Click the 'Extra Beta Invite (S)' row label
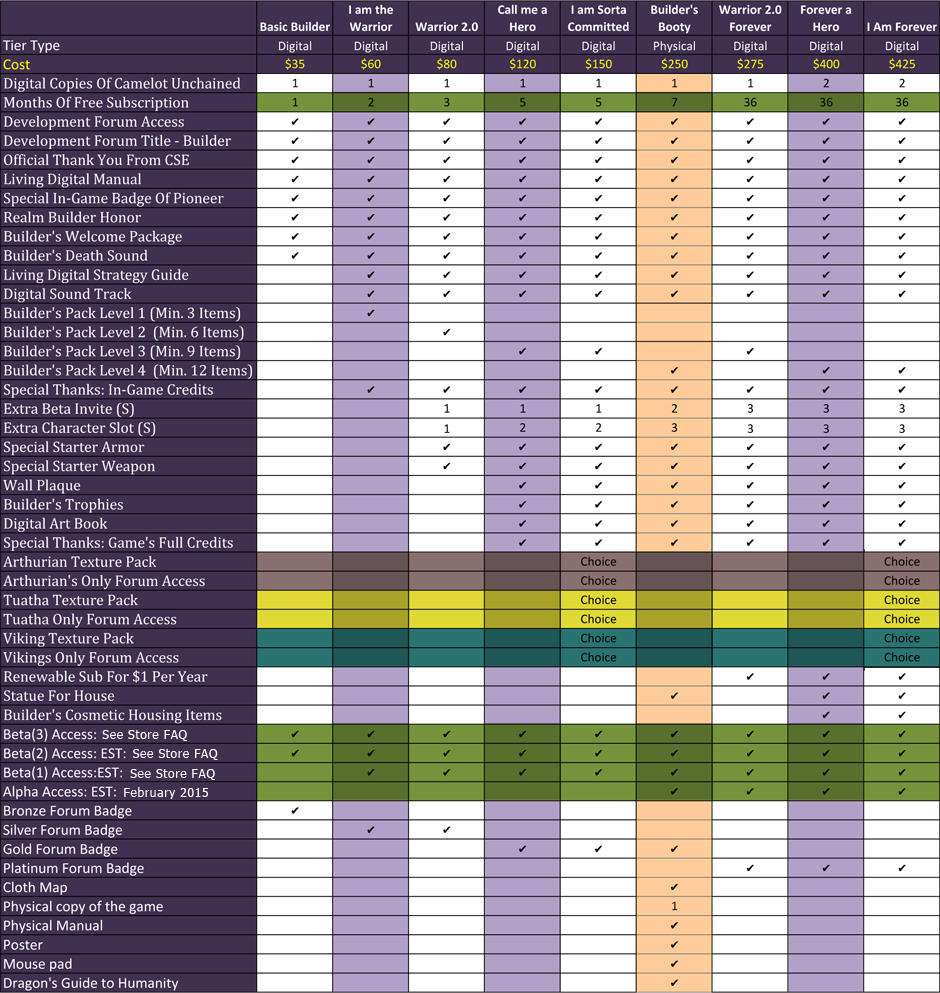Image resolution: width=940 pixels, height=993 pixels. pos(68,409)
